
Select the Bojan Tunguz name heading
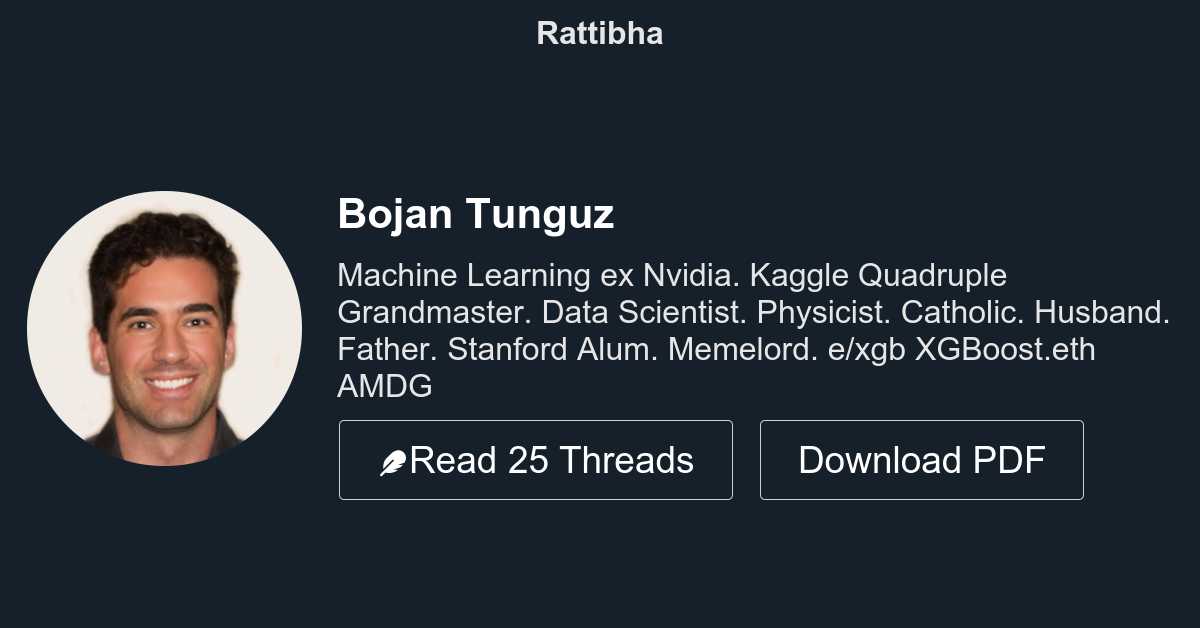[476, 215]
